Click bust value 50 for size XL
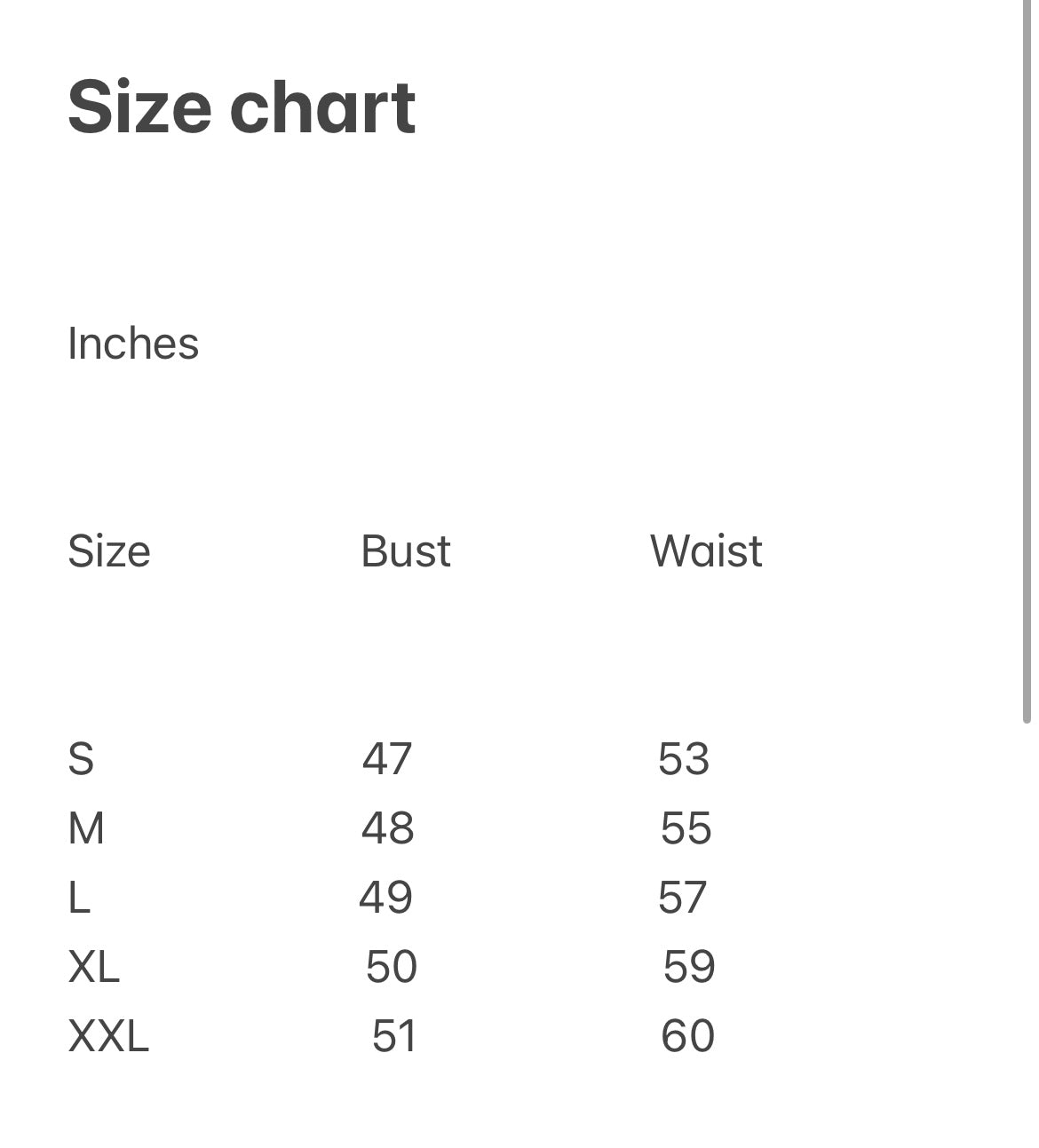The image size is (1039, 1148). pyautogui.click(x=392, y=967)
